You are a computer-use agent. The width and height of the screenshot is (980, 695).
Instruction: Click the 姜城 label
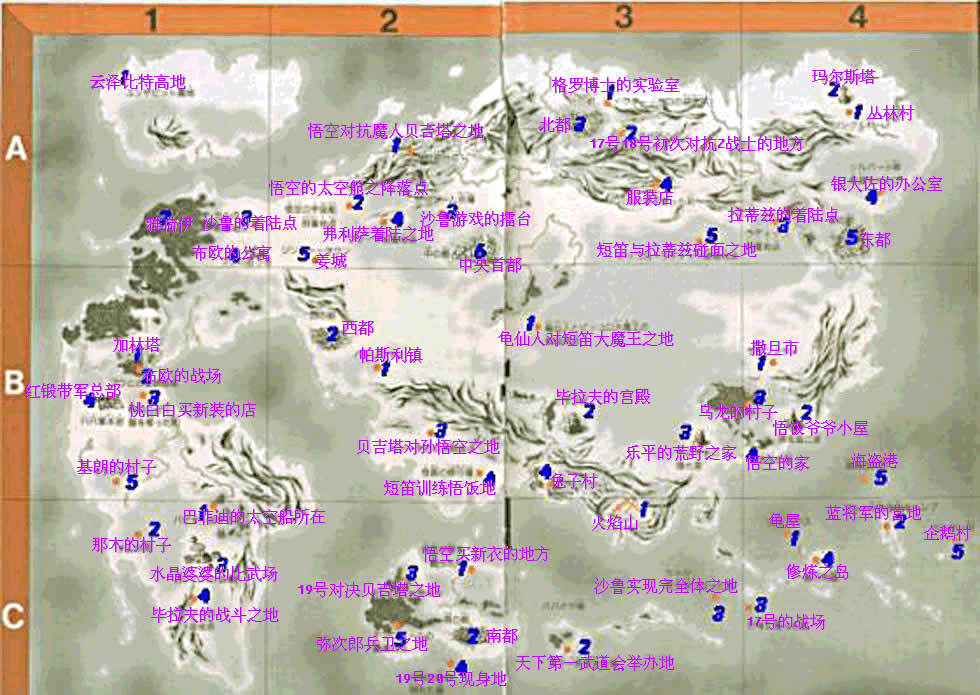331,261
